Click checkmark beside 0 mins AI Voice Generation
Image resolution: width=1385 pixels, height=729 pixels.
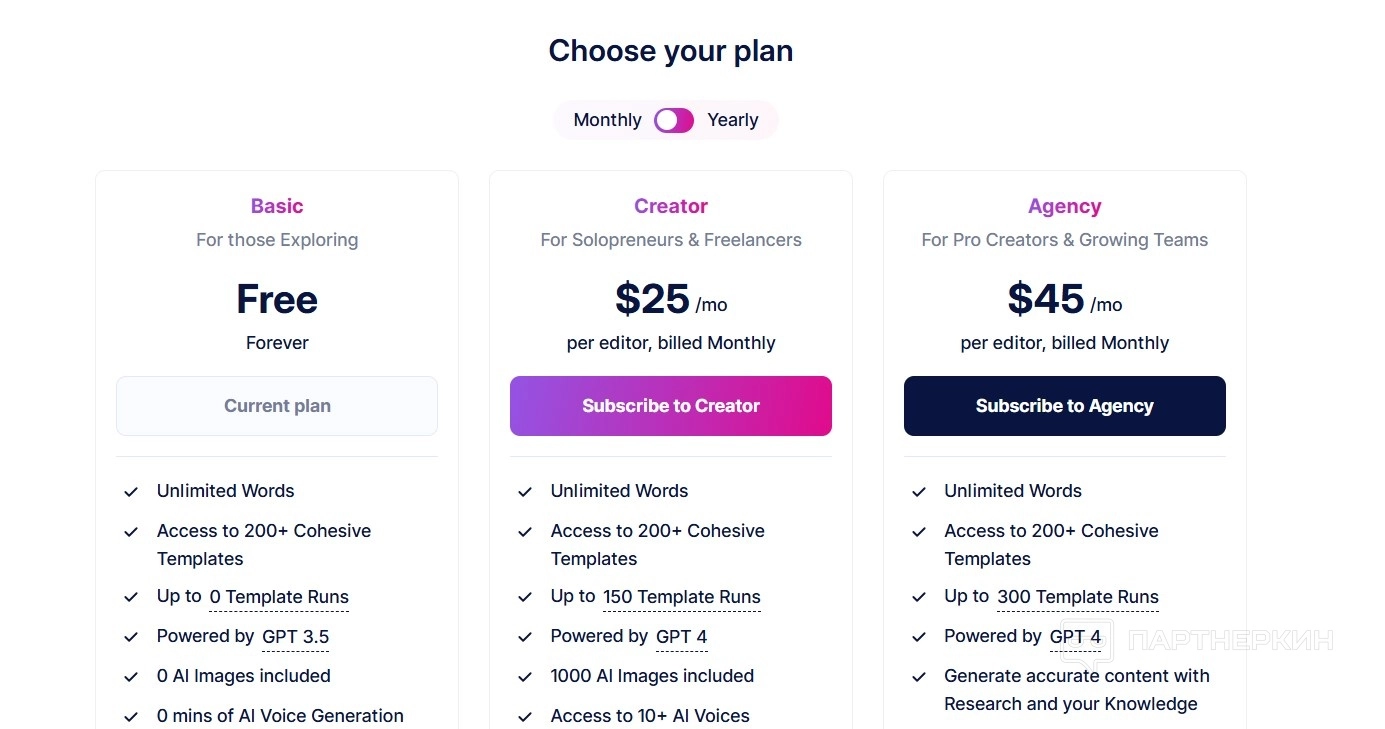click(131, 717)
